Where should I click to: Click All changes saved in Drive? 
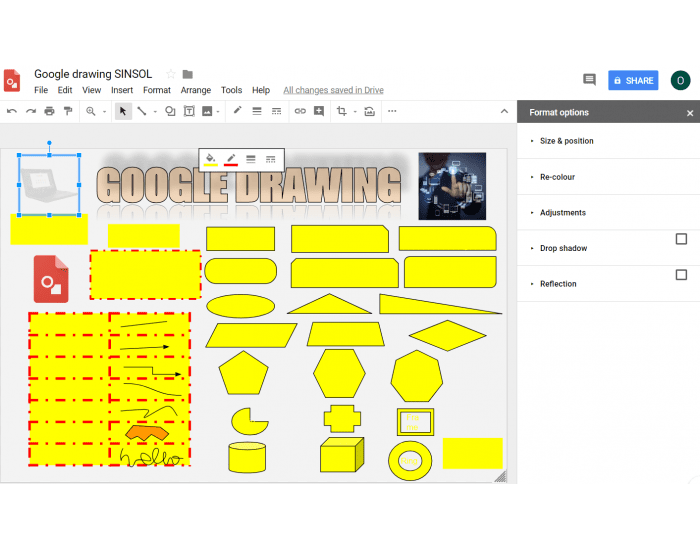click(x=333, y=90)
